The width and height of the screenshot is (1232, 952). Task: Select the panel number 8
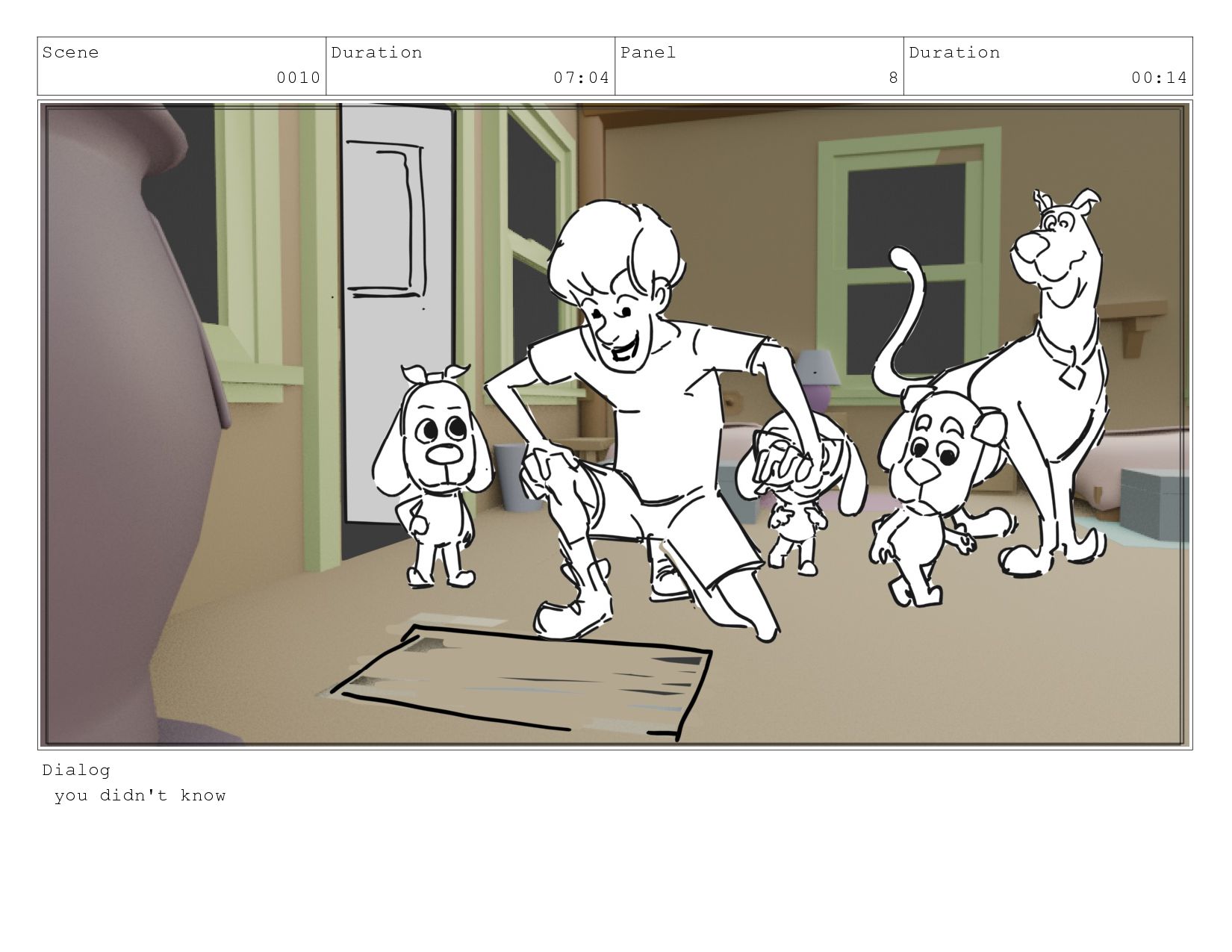(x=893, y=78)
